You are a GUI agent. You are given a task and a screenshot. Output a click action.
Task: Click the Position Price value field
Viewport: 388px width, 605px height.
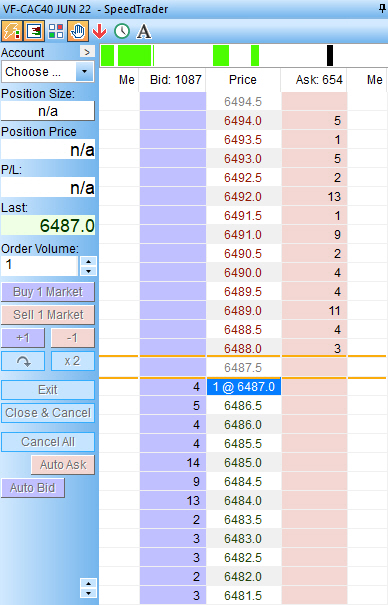coord(48,149)
